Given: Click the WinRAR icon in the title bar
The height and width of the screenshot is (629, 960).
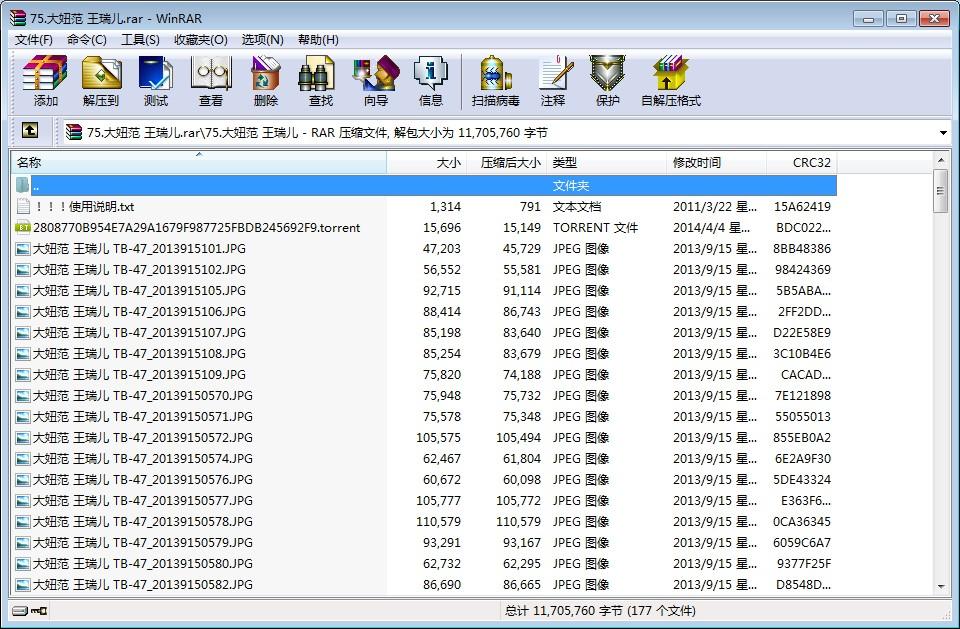Looking at the screenshot, I should 18,18.
